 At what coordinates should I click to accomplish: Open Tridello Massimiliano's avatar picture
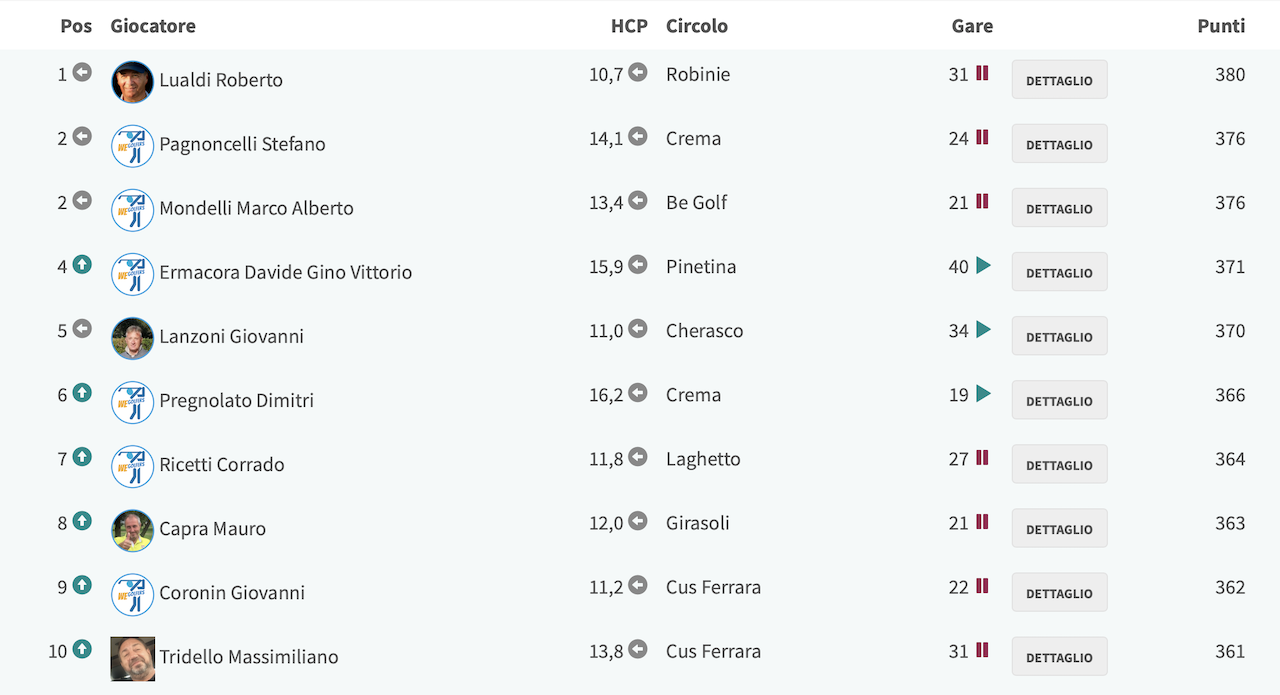132,659
